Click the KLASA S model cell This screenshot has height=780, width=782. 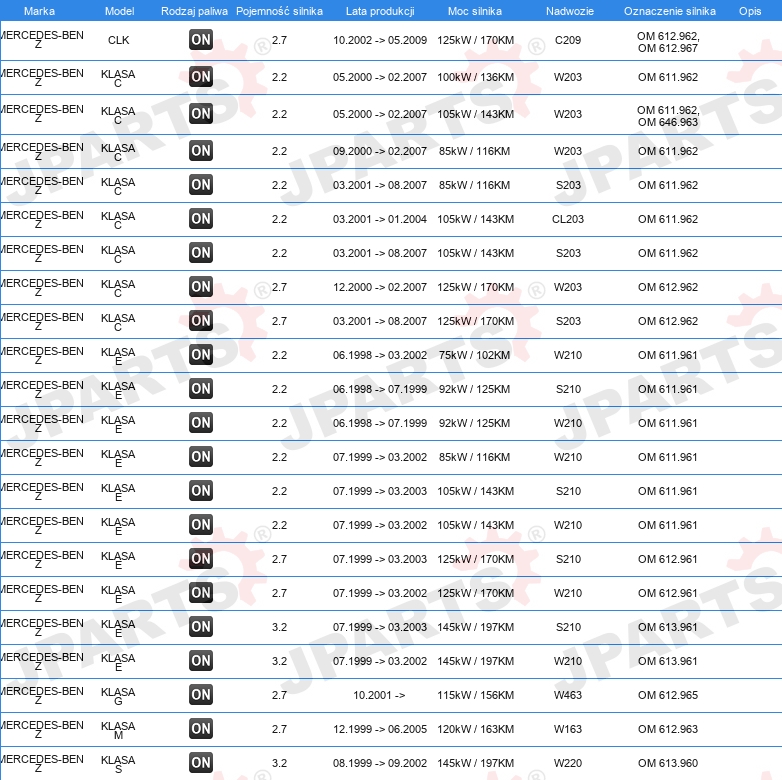point(118,764)
